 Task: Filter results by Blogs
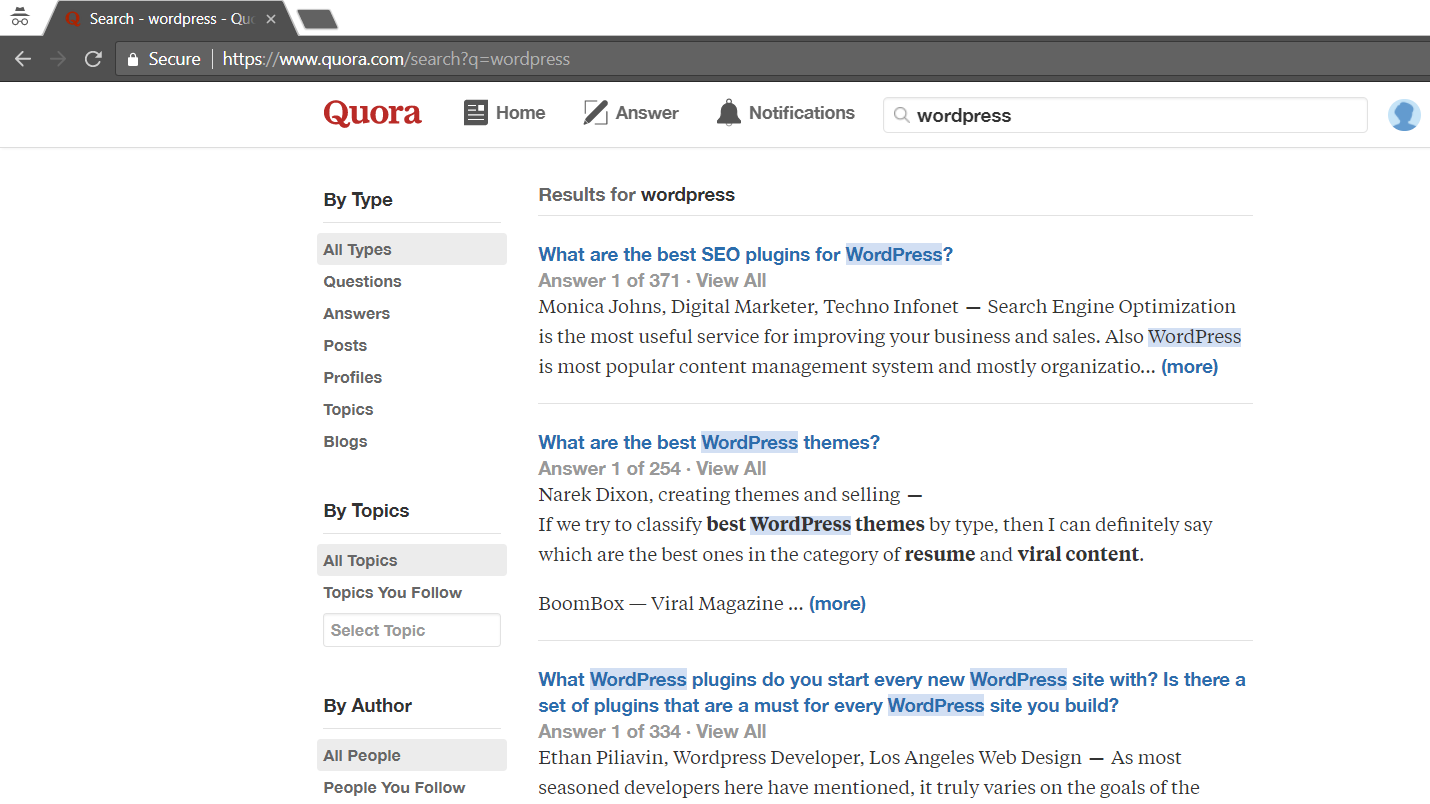(345, 441)
